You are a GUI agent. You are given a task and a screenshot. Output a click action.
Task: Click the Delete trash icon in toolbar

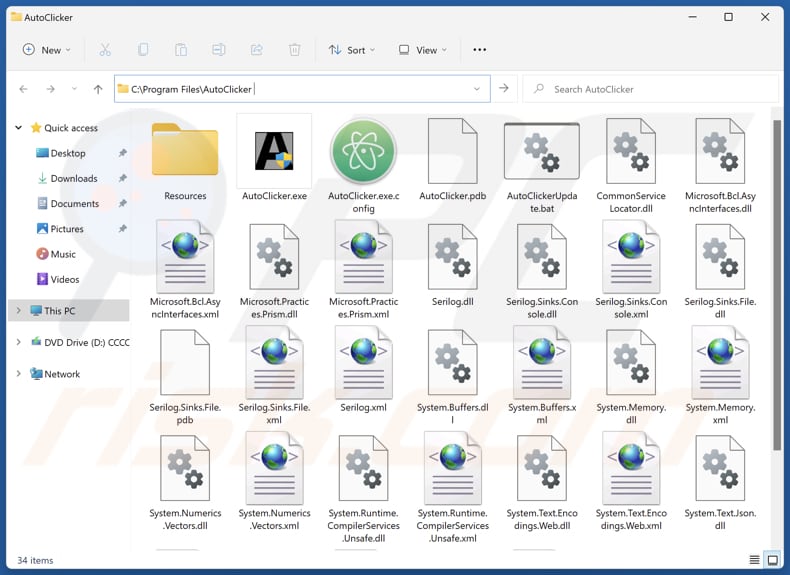[x=294, y=50]
